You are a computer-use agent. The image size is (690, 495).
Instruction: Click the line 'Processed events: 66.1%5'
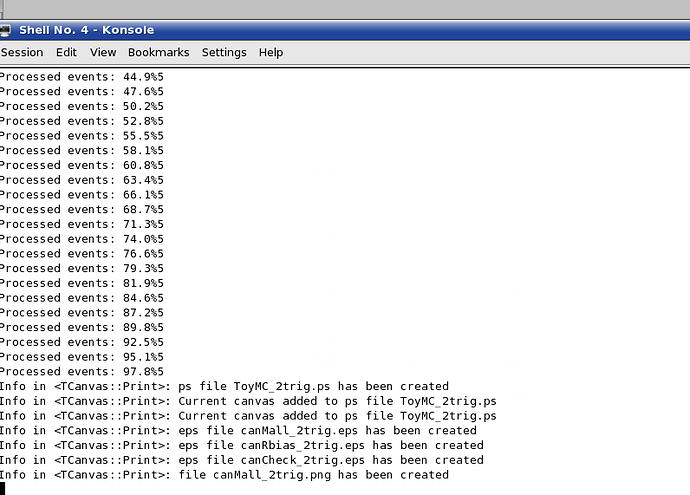pos(82,194)
